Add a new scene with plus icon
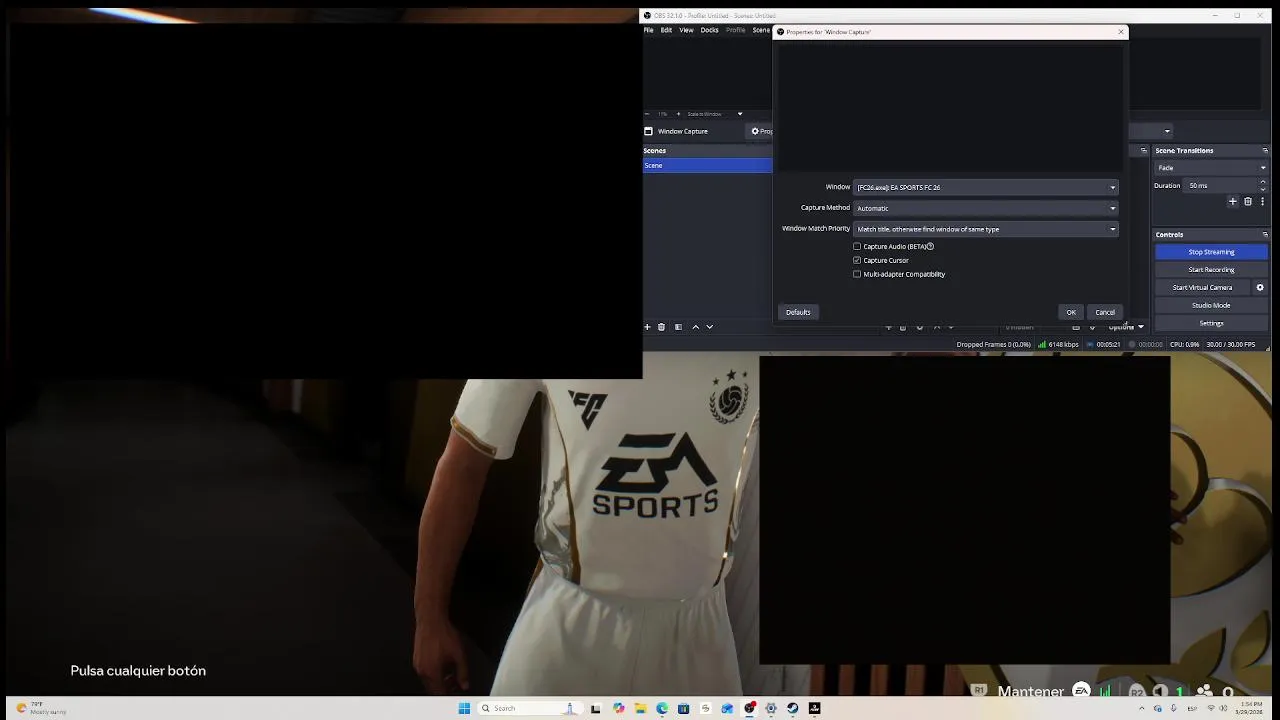 [x=647, y=327]
